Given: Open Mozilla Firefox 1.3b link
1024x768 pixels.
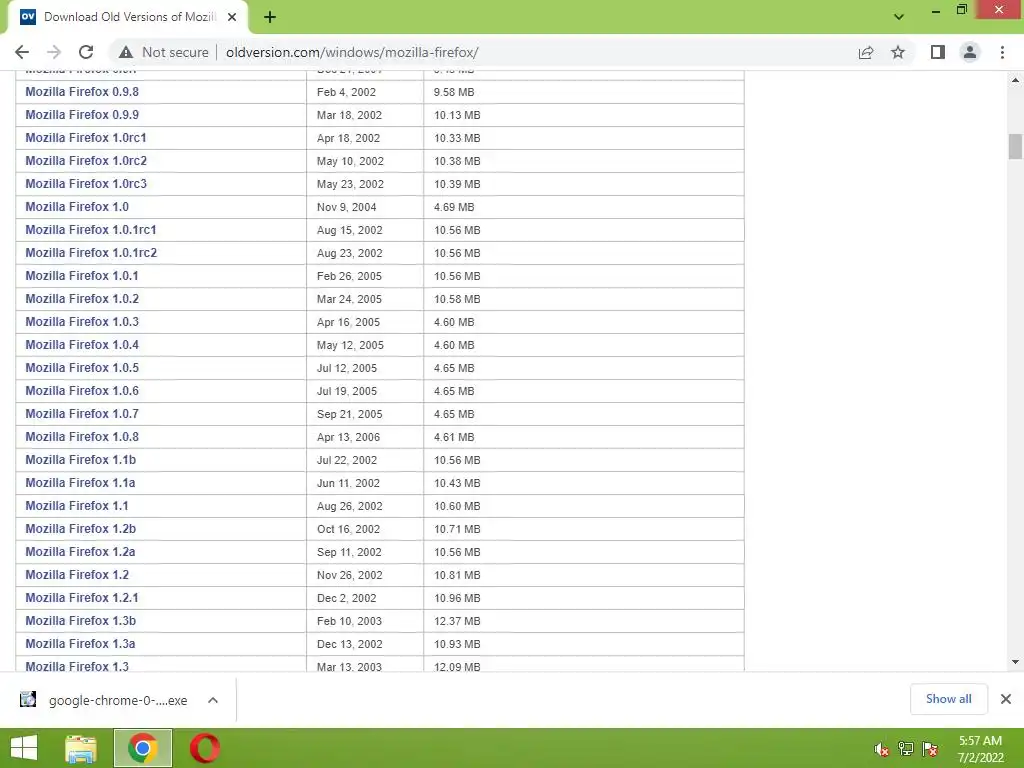Looking at the screenshot, I should [x=81, y=621].
